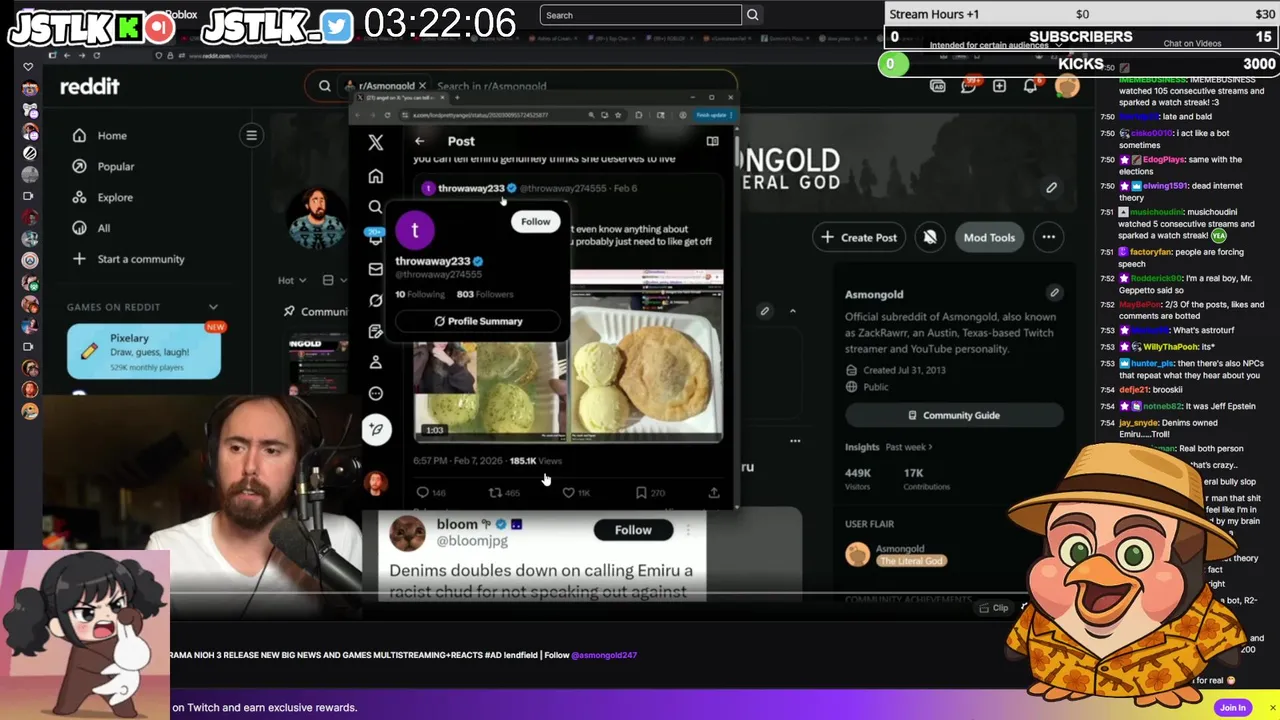The height and width of the screenshot is (720, 1280).
Task: Toggle subreddit notification bell mute button
Action: click(930, 237)
